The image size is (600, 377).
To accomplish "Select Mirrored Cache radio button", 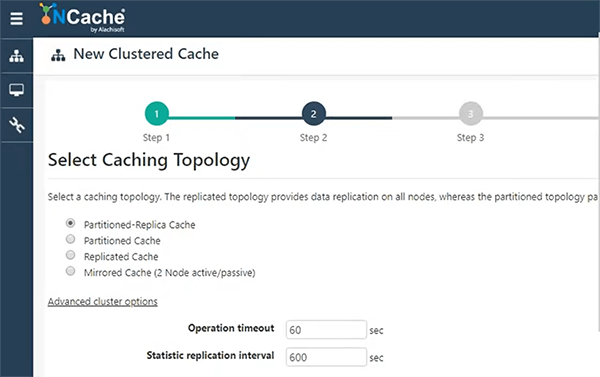I will click(70, 271).
